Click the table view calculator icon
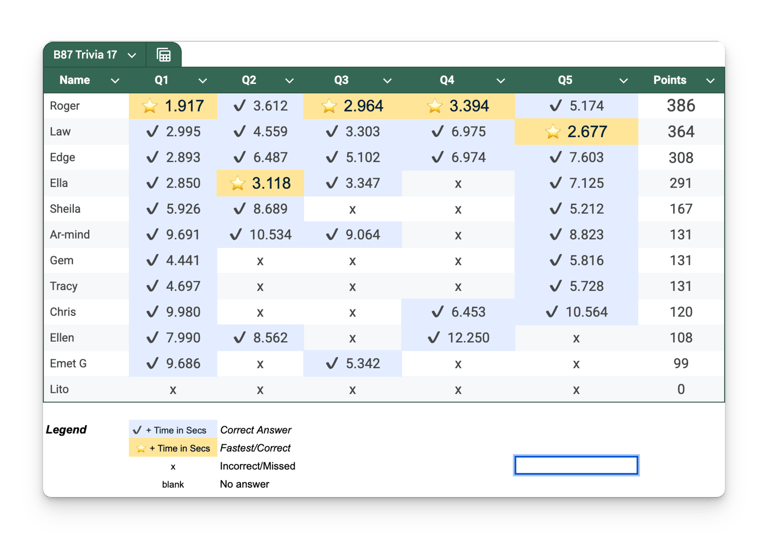 pyautogui.click(x=164, y=55)
